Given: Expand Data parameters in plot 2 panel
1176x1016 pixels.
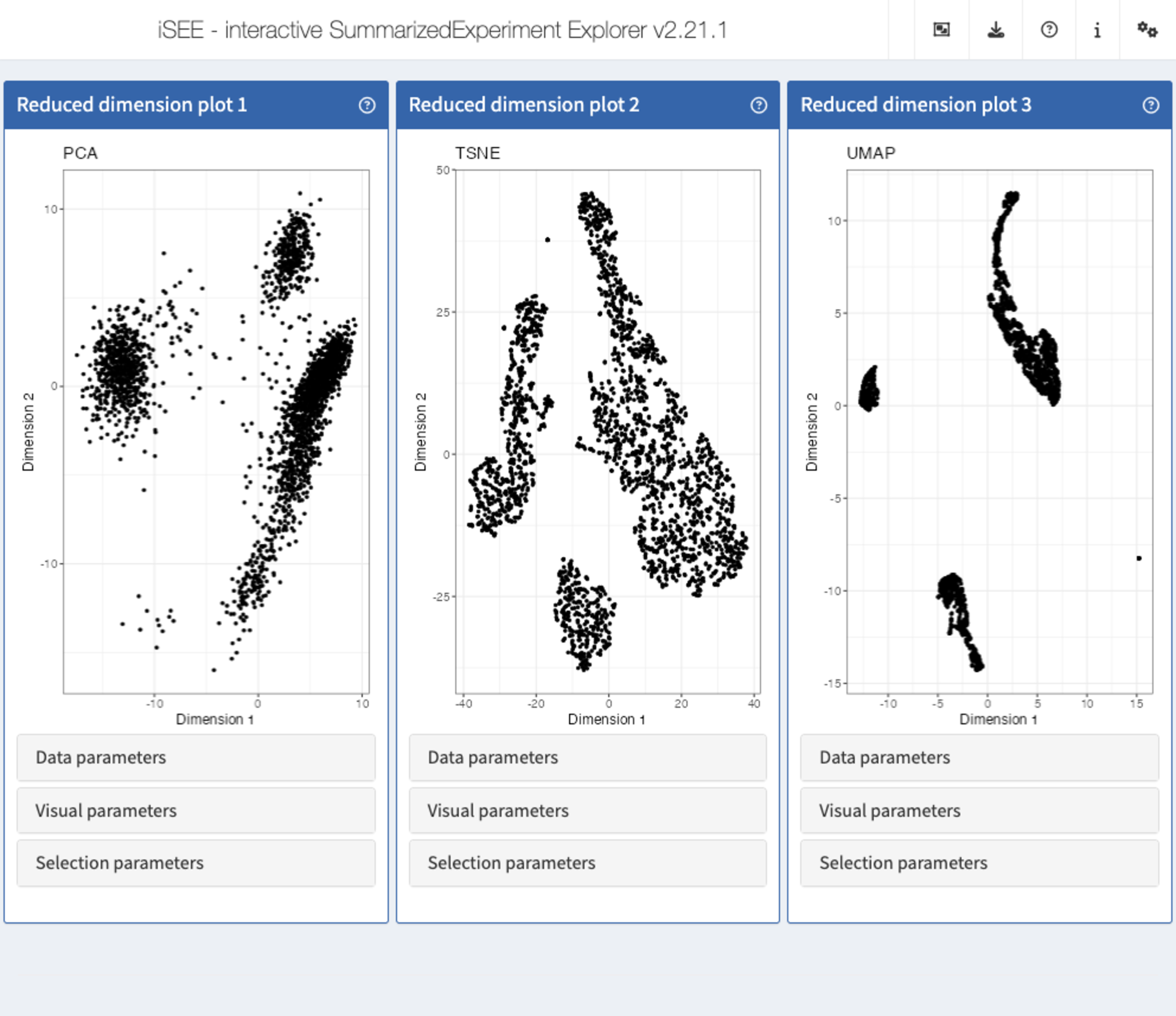Looking at the screenshot, I should (x=587, y=758).
